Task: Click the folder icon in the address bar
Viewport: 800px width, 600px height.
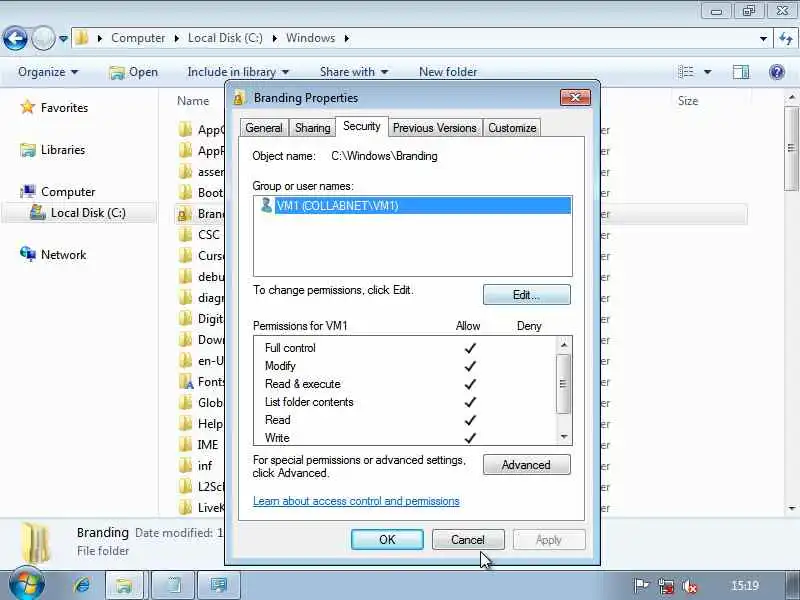Action: pyautogui.click(x=82, y=38)
